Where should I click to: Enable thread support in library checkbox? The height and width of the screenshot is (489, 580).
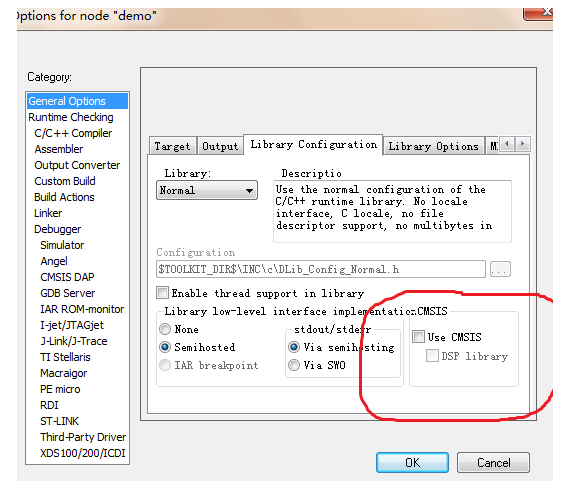pos(162,293)
